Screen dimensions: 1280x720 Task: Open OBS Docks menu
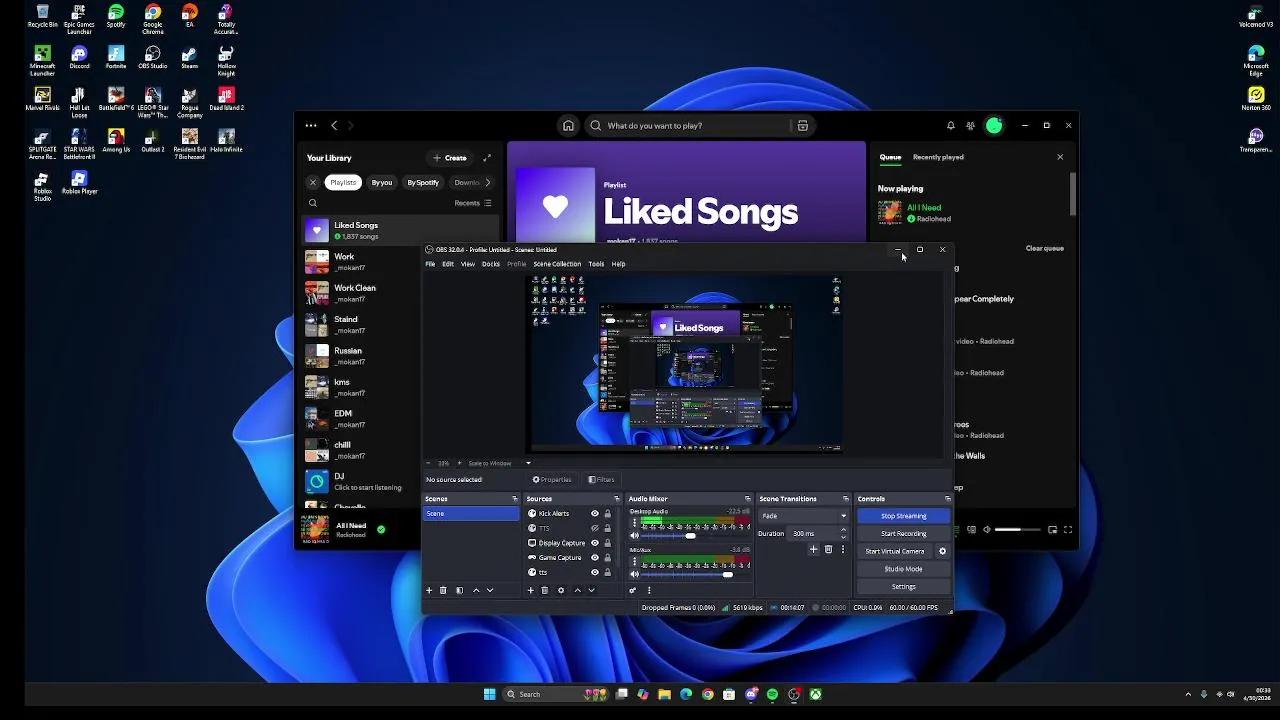(491, 264)
